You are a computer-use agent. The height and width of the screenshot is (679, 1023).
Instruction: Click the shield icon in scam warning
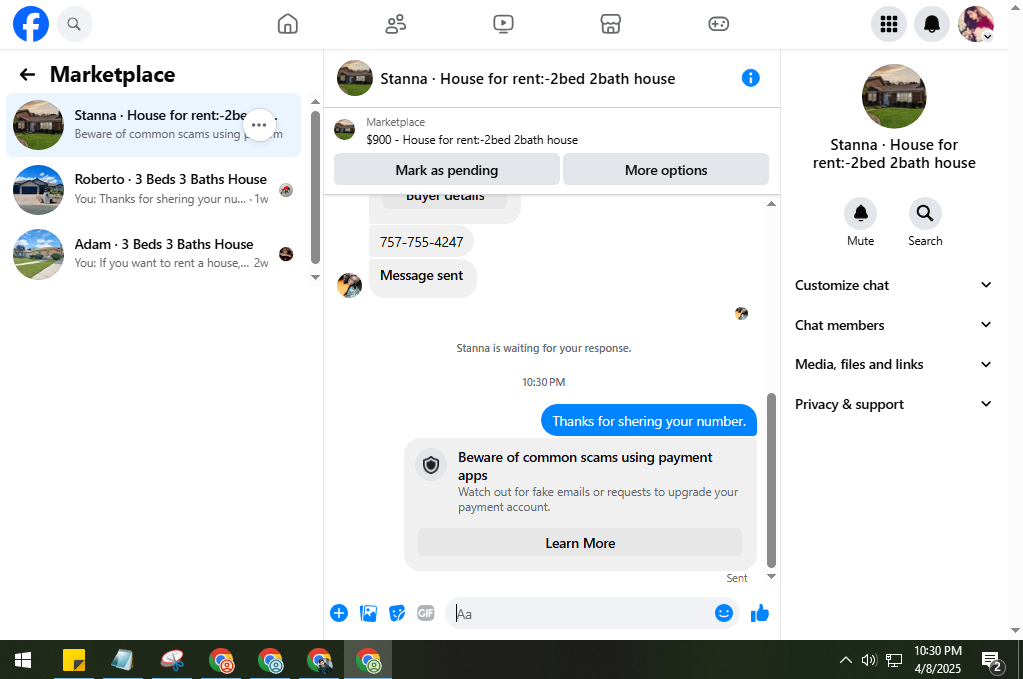431,465
